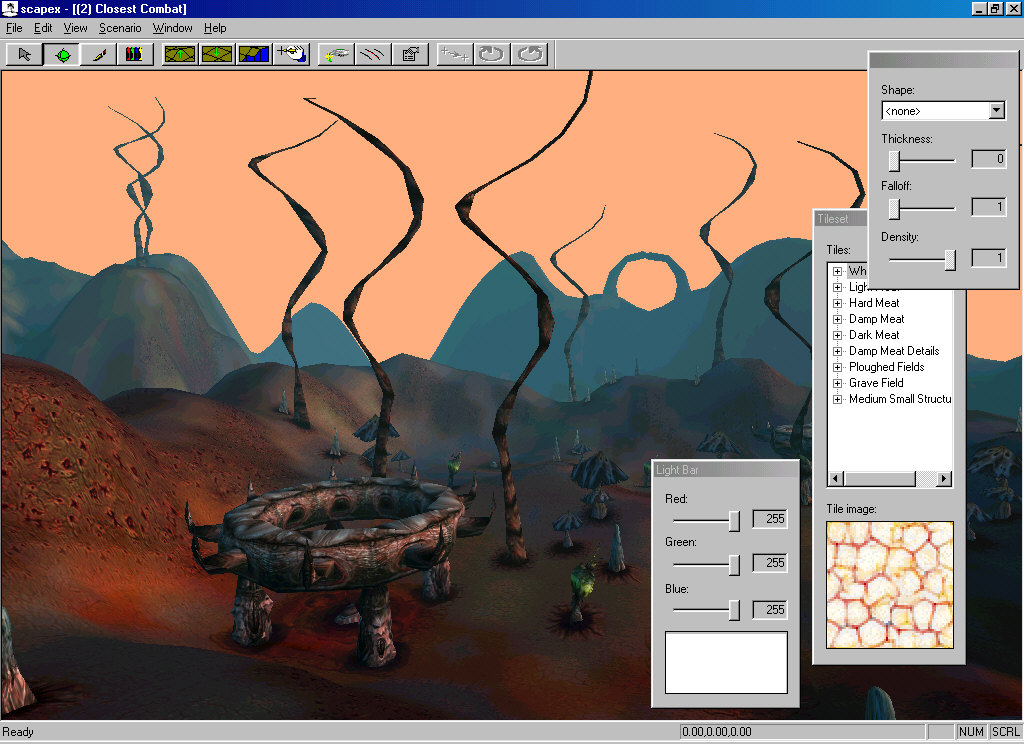Expand the Grave Field tile group
The width and height of the screenshot is (1024, 744).
837,383
